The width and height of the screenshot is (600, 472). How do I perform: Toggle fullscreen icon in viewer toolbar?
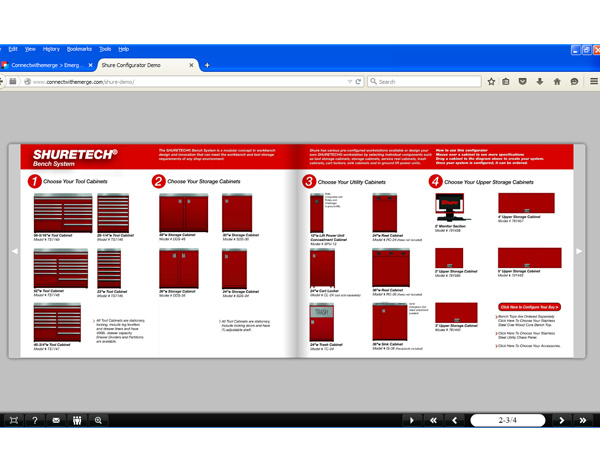[x=14, y=420]
